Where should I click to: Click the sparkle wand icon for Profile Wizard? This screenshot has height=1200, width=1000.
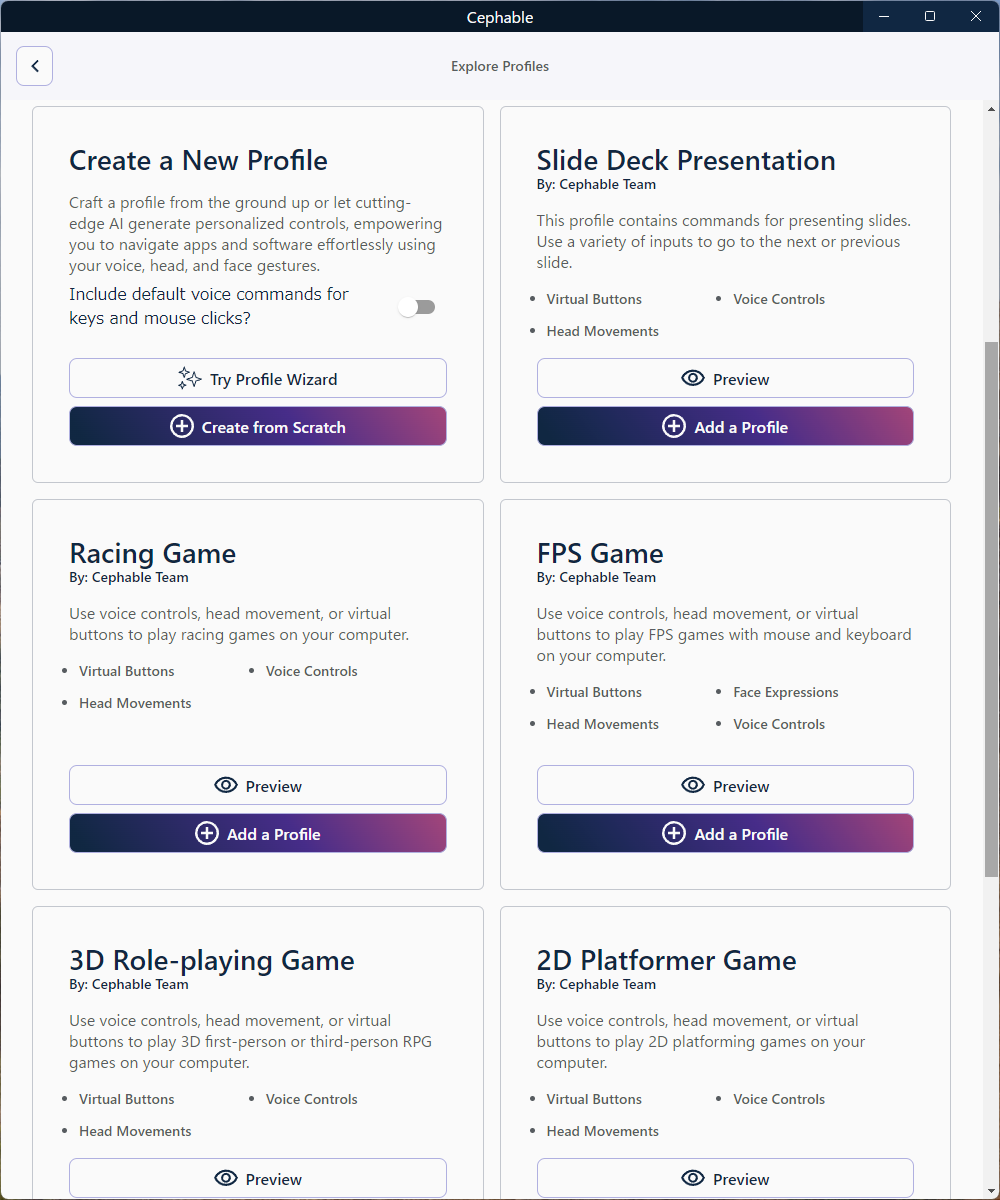[189, 378]
